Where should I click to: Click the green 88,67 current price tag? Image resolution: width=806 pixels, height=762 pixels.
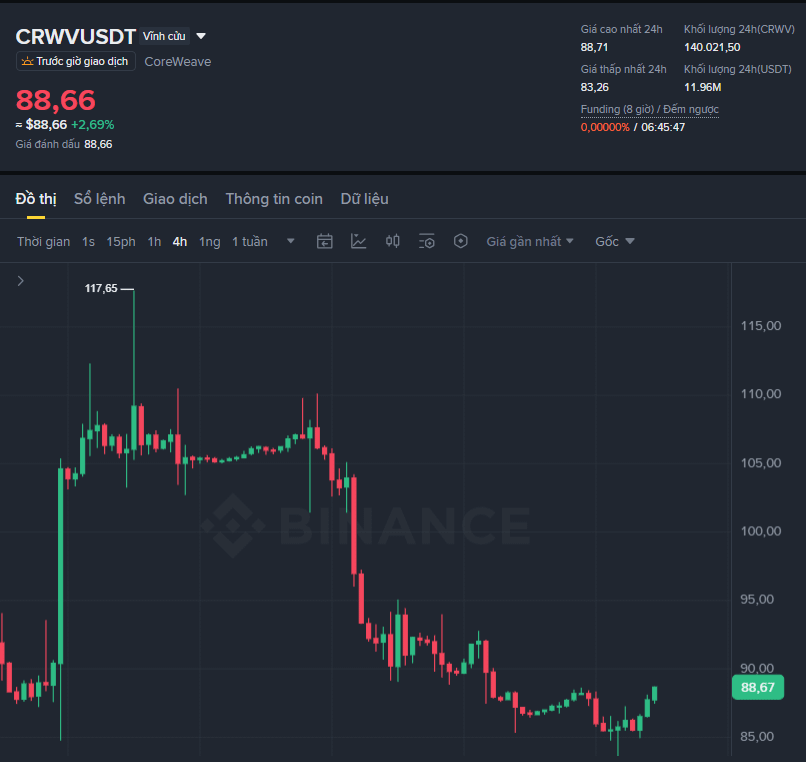[758, 687]
